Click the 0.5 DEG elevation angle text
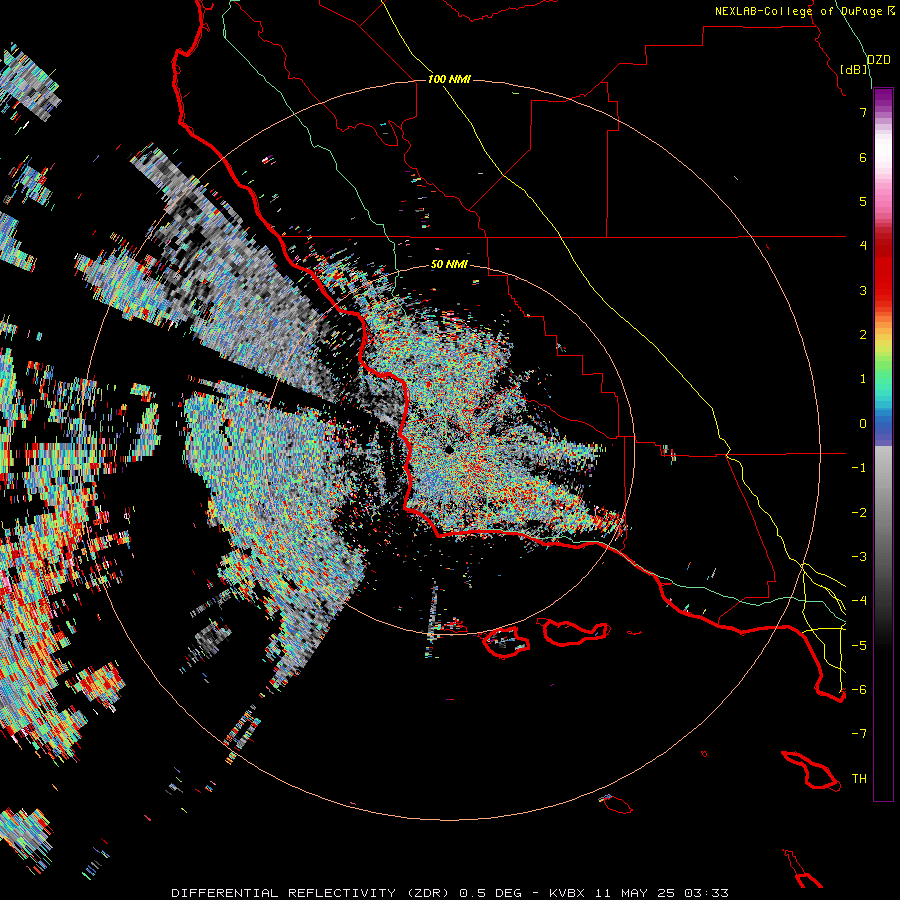The height and width of the screenshot is (900, 900). 491,893
